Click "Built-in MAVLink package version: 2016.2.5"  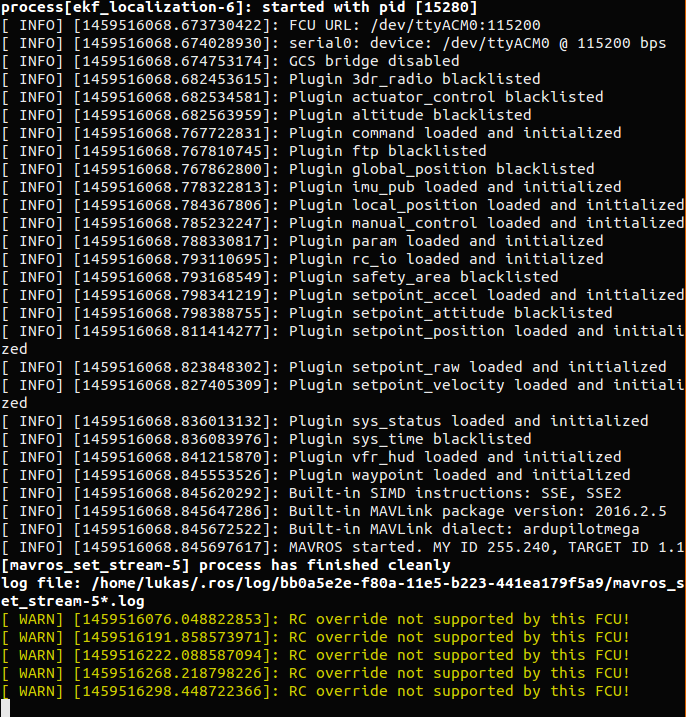pos(477,511)
